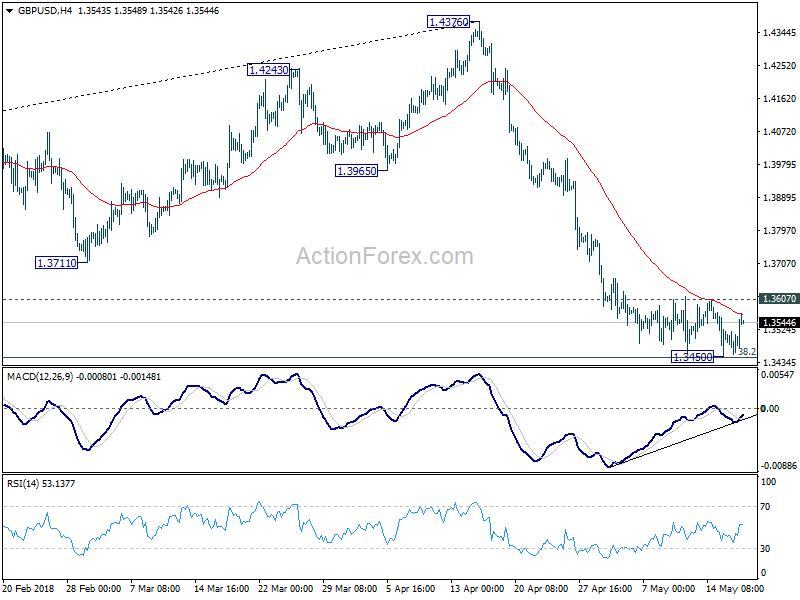Click the 38.2 Fibonacci level label
Viewport: 800px width, 600px height.
coord(747,352)
